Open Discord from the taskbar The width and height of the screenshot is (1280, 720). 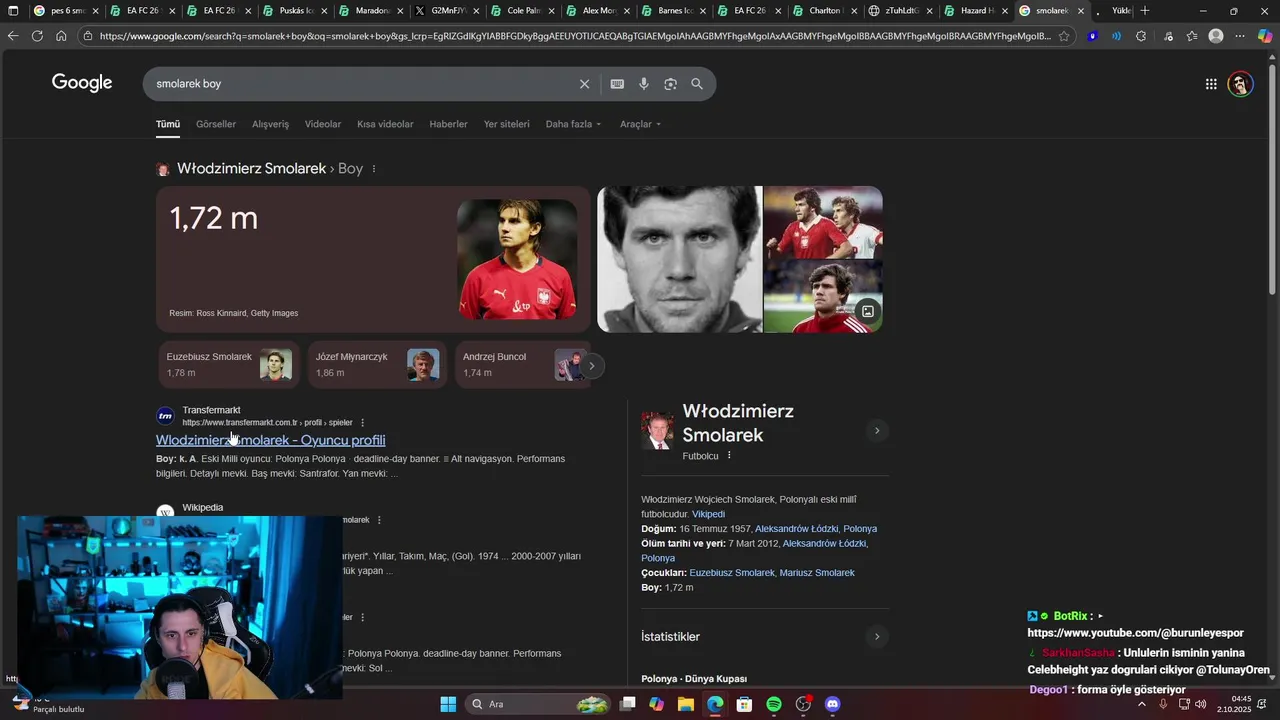[833, 704]
